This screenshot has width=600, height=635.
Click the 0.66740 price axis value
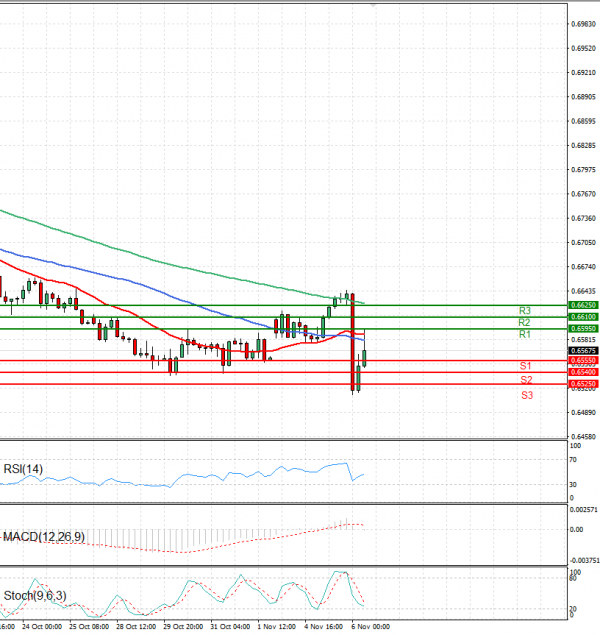tap(583, 267)
